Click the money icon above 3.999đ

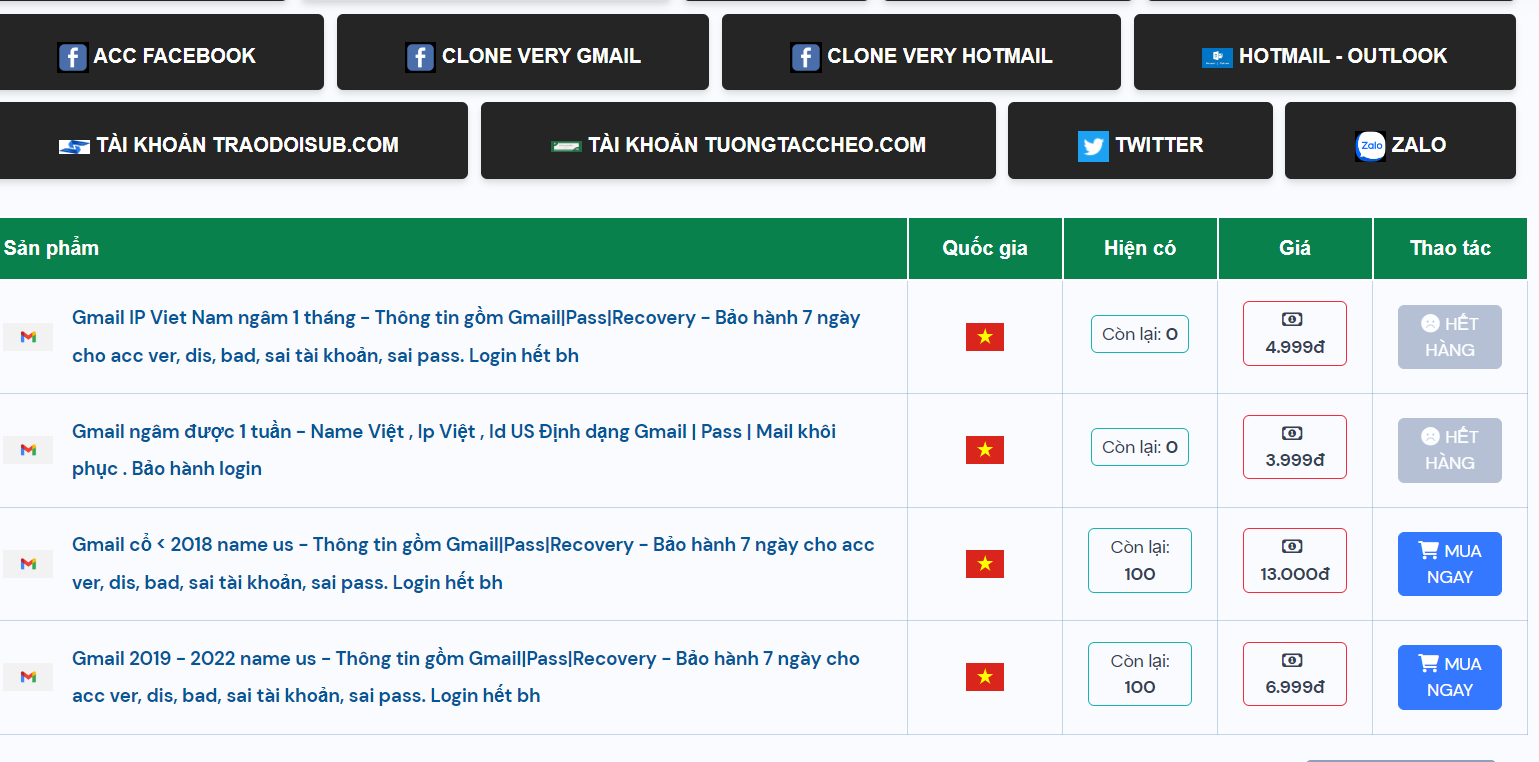(x=1292, y=433)
